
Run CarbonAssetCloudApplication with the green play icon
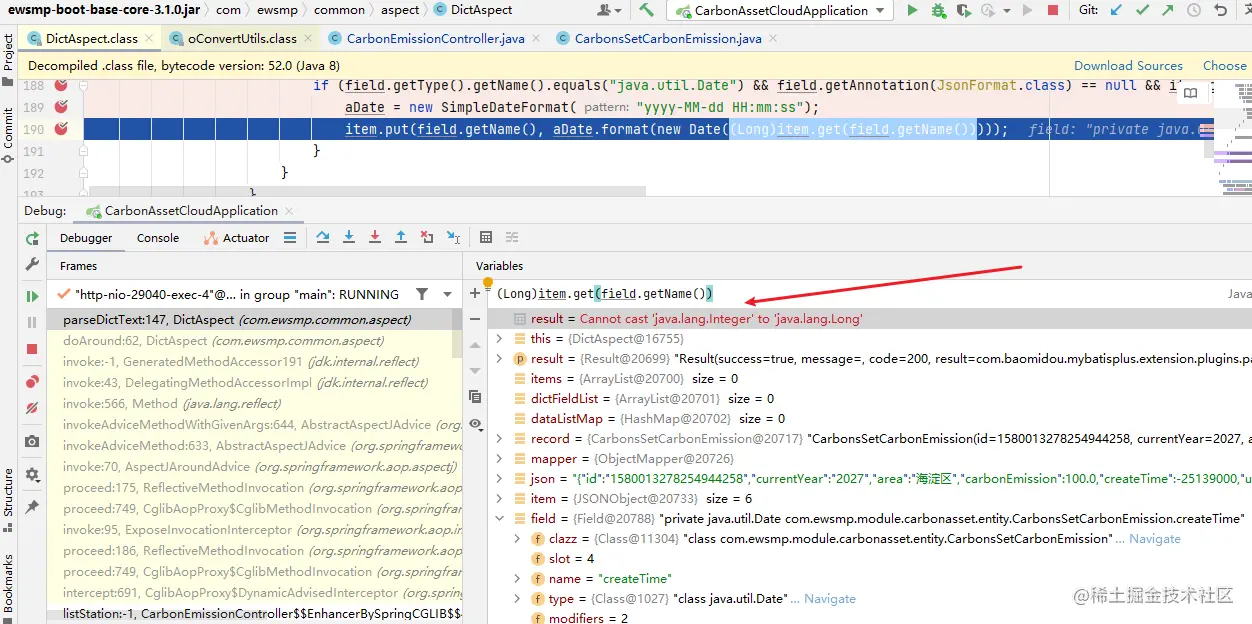(912, 10)
